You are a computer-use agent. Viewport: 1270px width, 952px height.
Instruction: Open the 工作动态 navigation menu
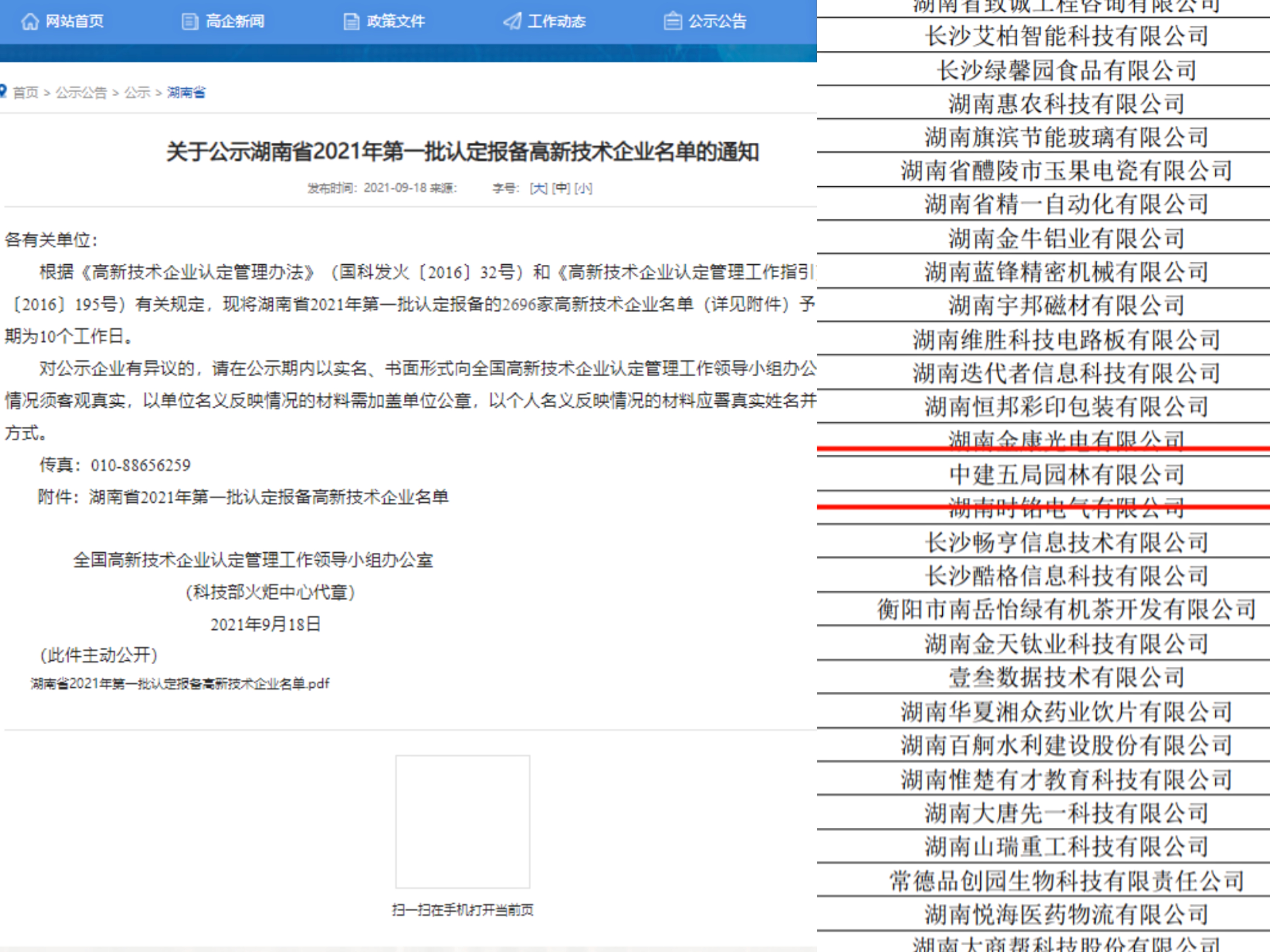[x=557, y=22]
